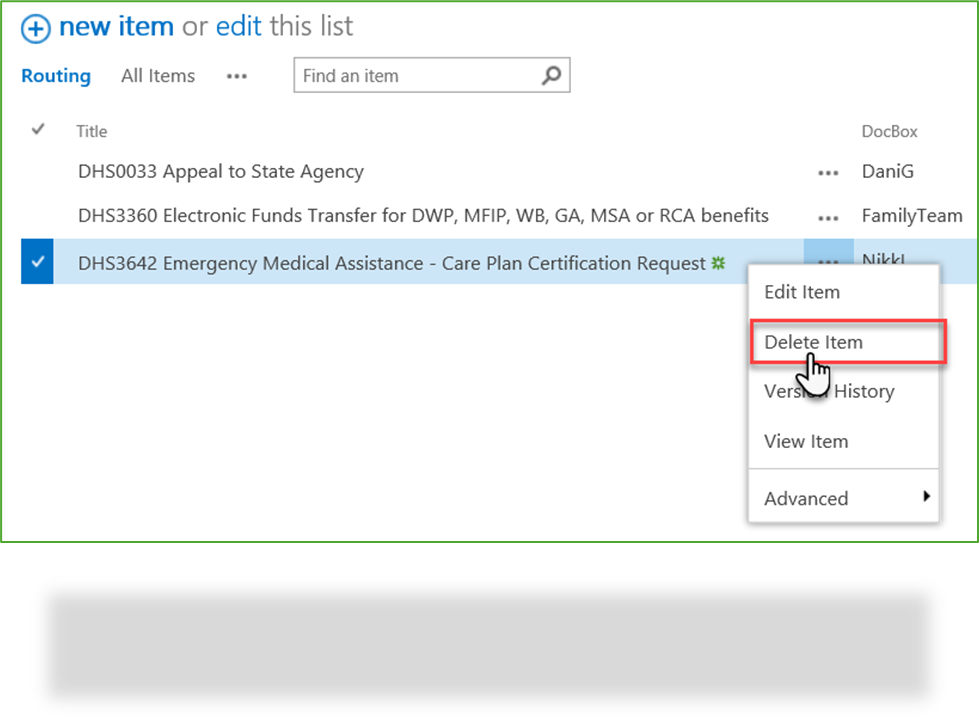
Task: Open DHS0033 Appeal to State Agency item
Action: coord(221,172)
